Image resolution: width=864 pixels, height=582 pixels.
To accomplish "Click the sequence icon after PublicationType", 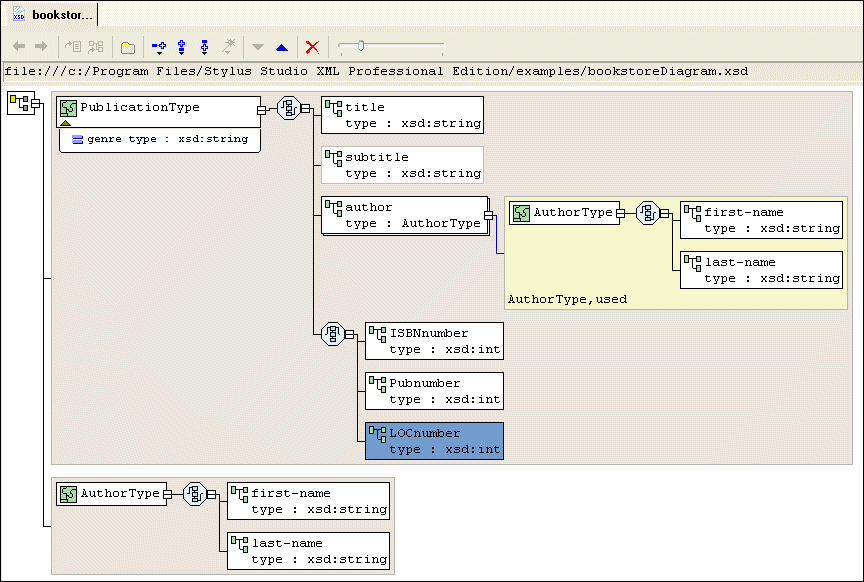I will click(x=288, y=109).
